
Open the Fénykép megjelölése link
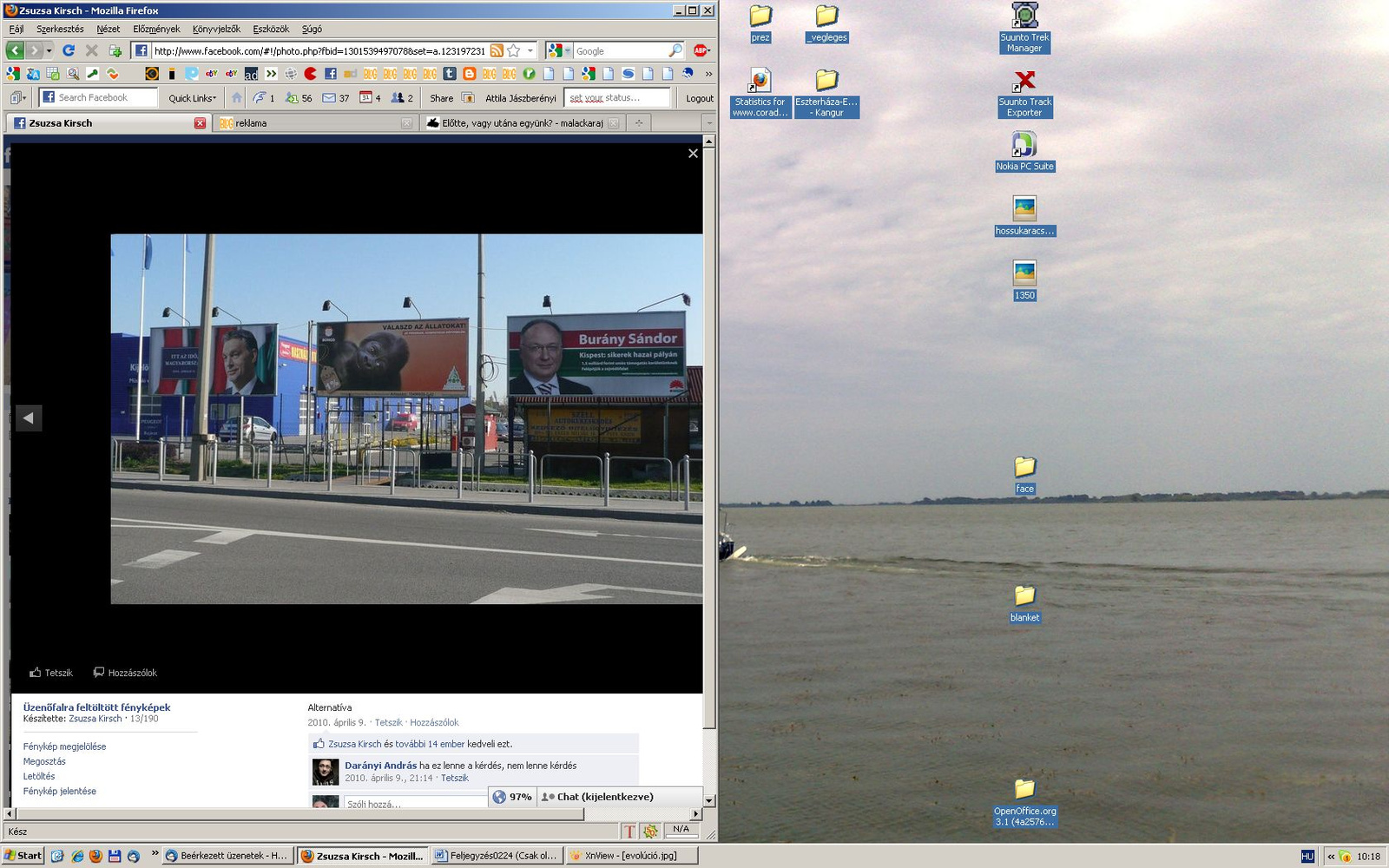(x=65, y=746)
